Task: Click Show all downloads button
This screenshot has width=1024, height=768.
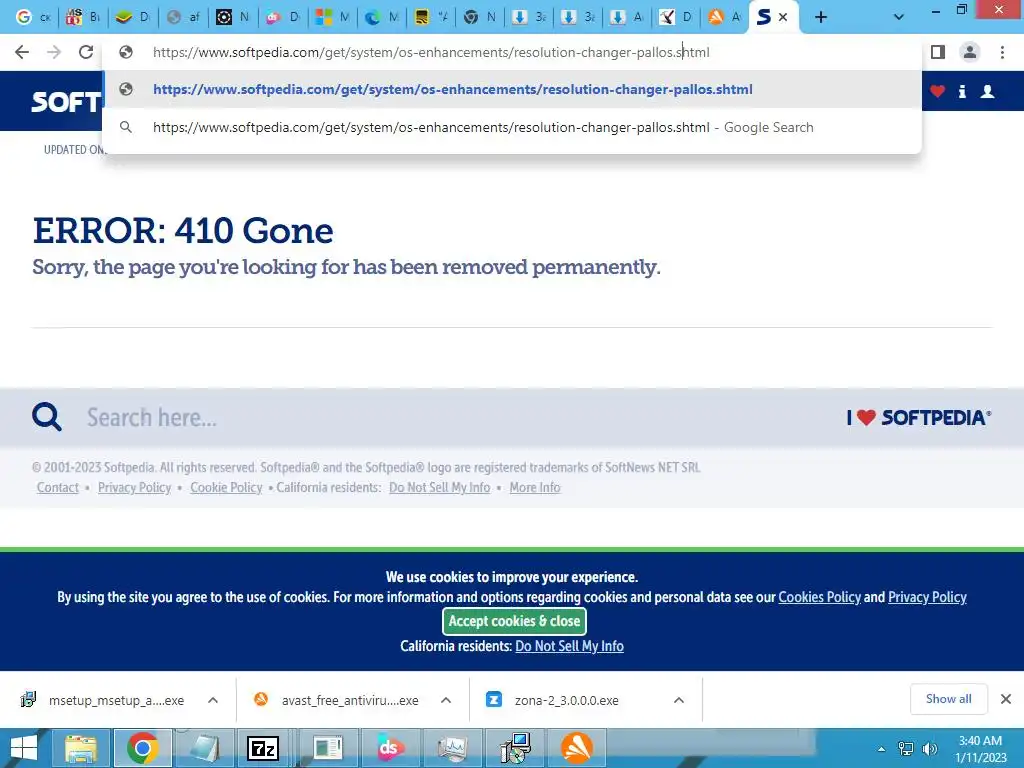Action: (x=949, y=699)
